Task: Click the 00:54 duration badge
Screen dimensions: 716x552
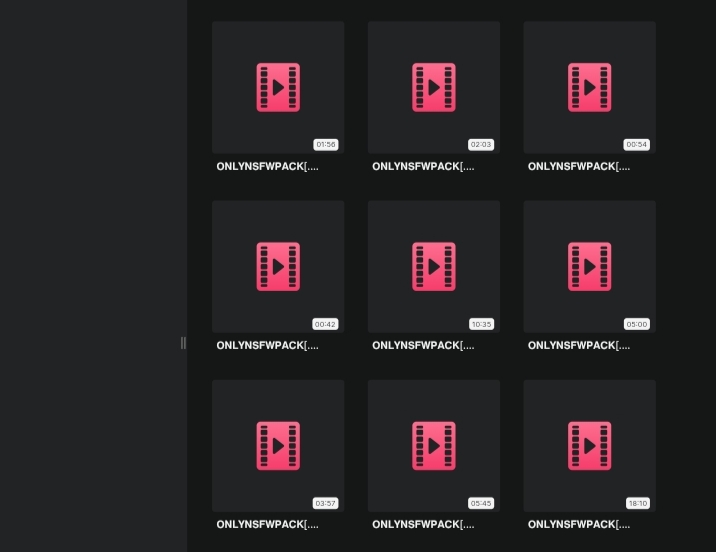Action: [637, 145]
